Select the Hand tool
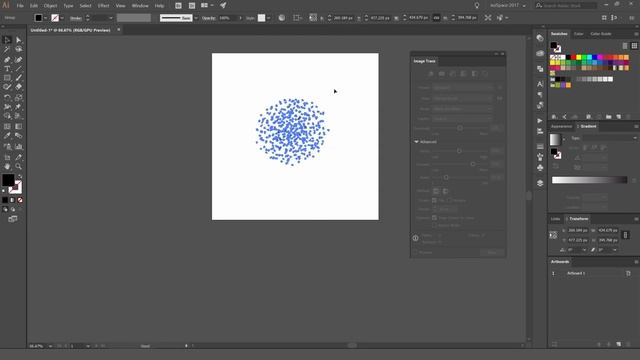 click(7, 167)
